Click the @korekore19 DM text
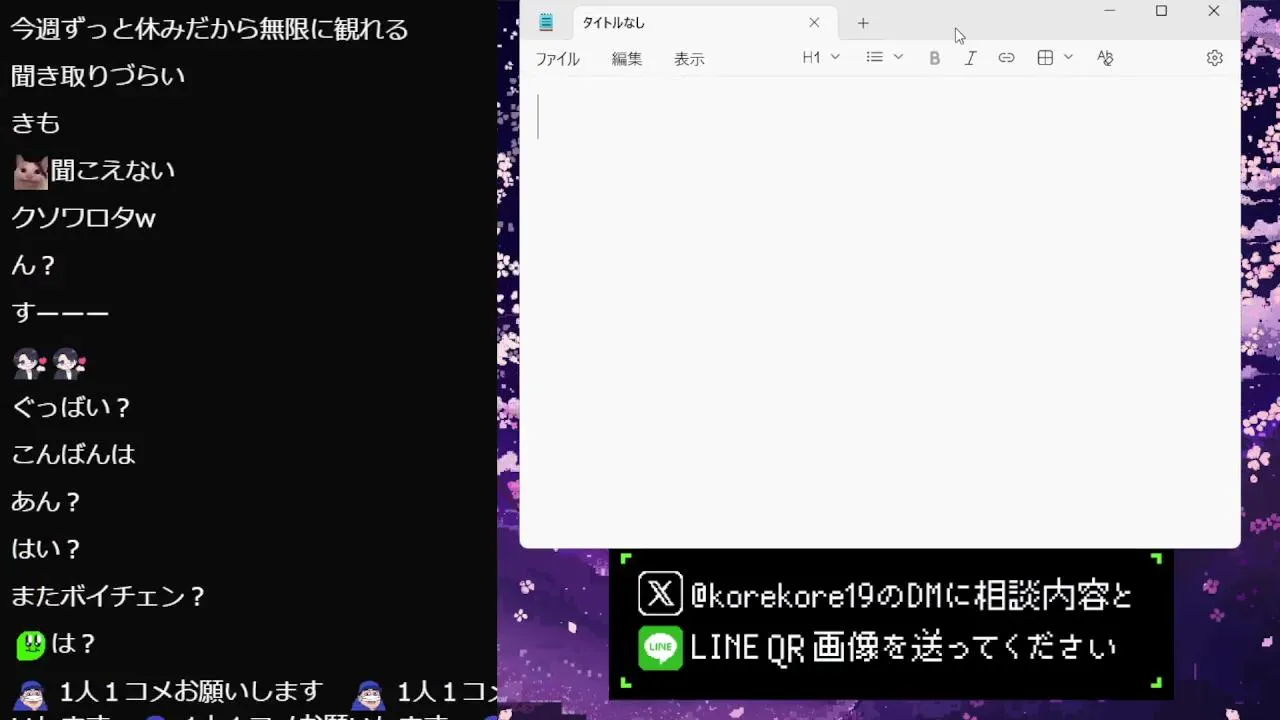The height and width of the screenshot is (720, 1280). [x=912, y=596]
